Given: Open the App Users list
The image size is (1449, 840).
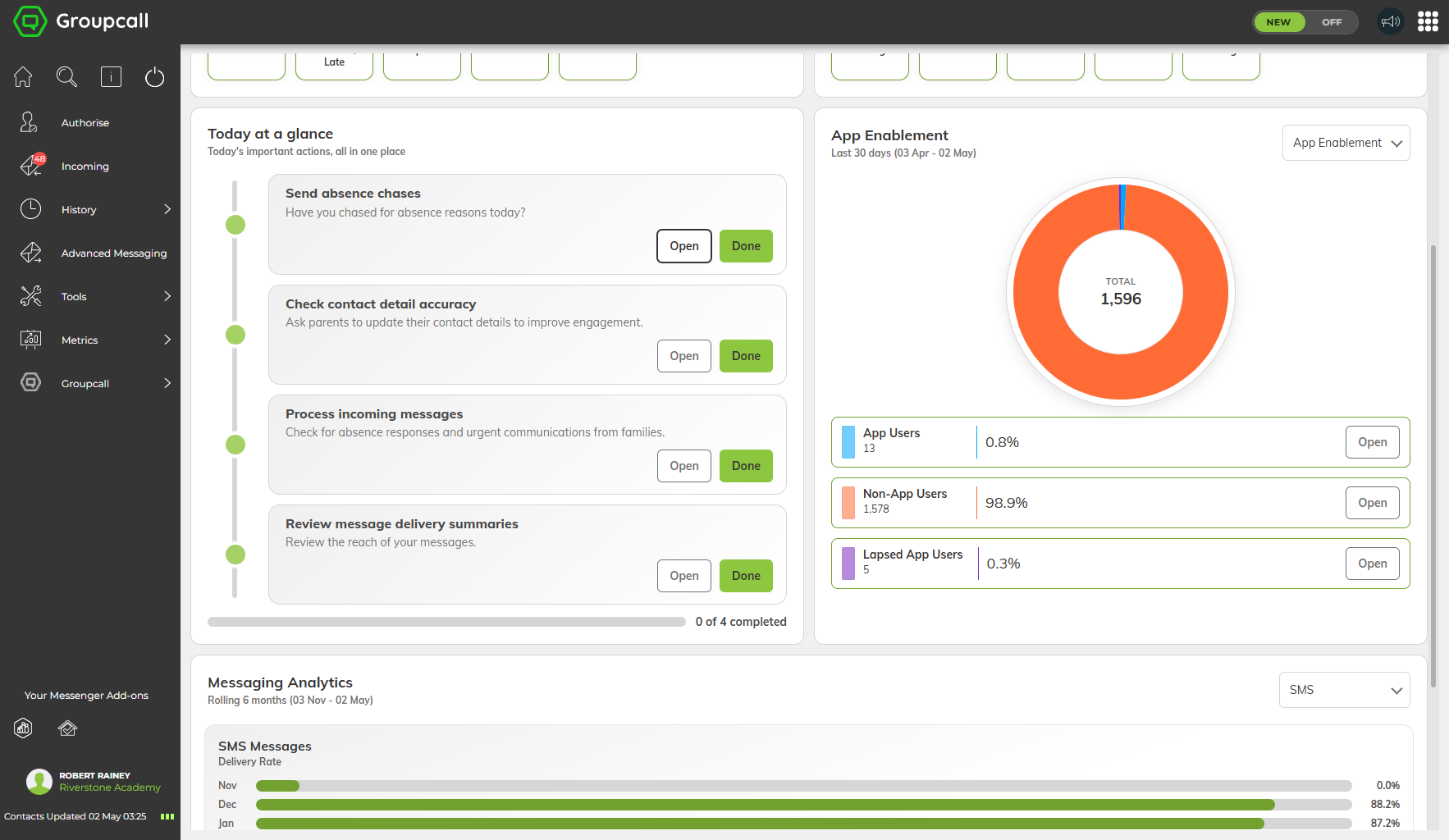Looking at the screenshot, I should point(1372,442).
